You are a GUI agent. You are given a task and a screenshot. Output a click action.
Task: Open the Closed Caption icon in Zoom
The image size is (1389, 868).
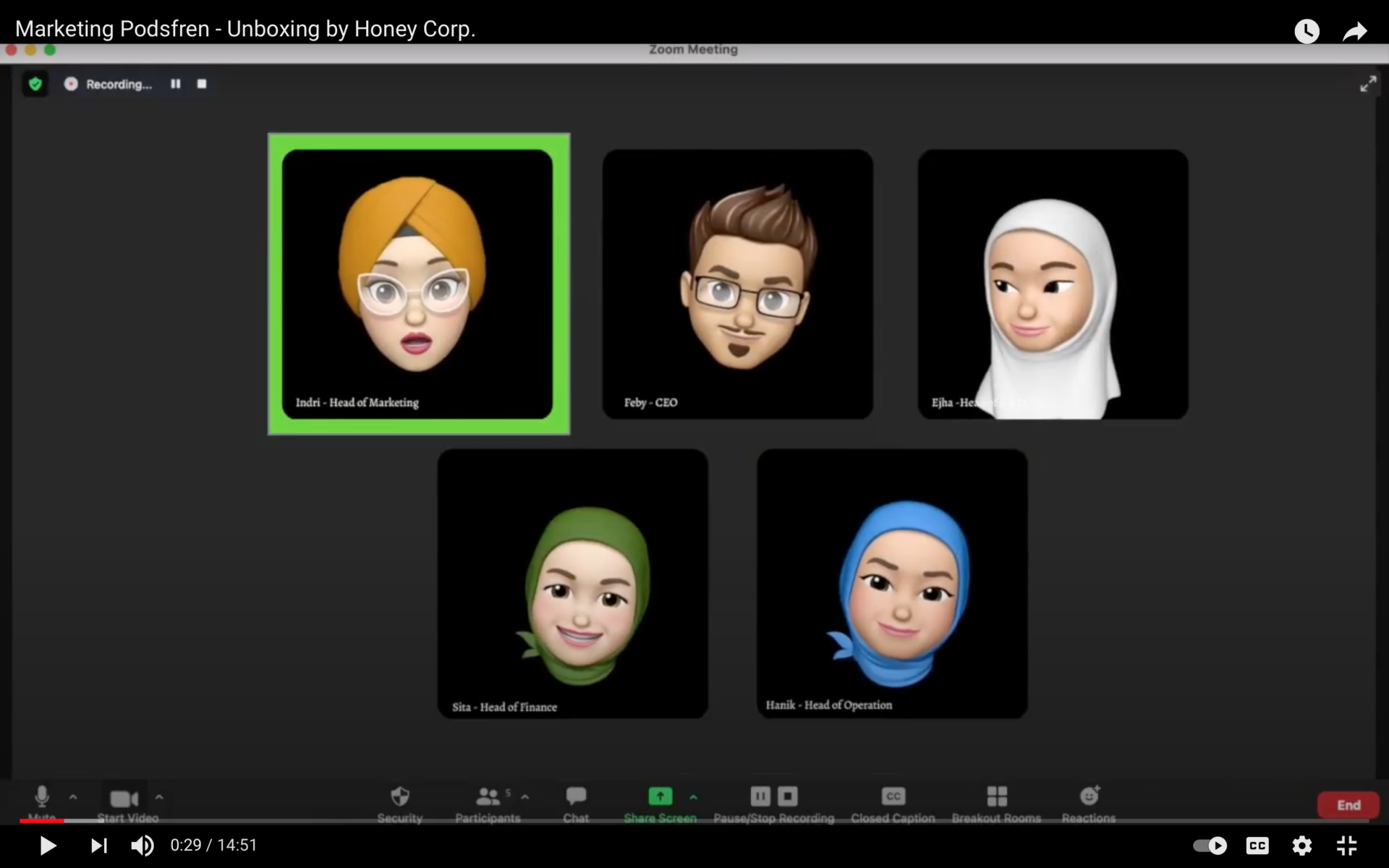tap(893, 796)
